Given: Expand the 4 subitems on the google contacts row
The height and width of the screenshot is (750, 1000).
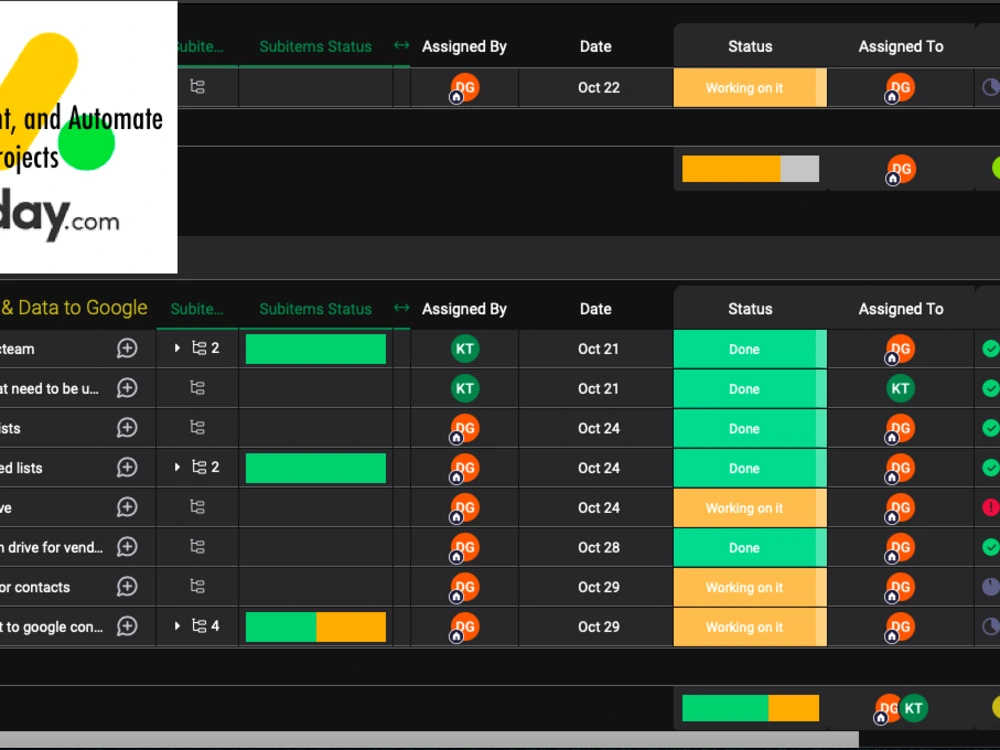Looking at the screenshot, I should pos(177,627).
